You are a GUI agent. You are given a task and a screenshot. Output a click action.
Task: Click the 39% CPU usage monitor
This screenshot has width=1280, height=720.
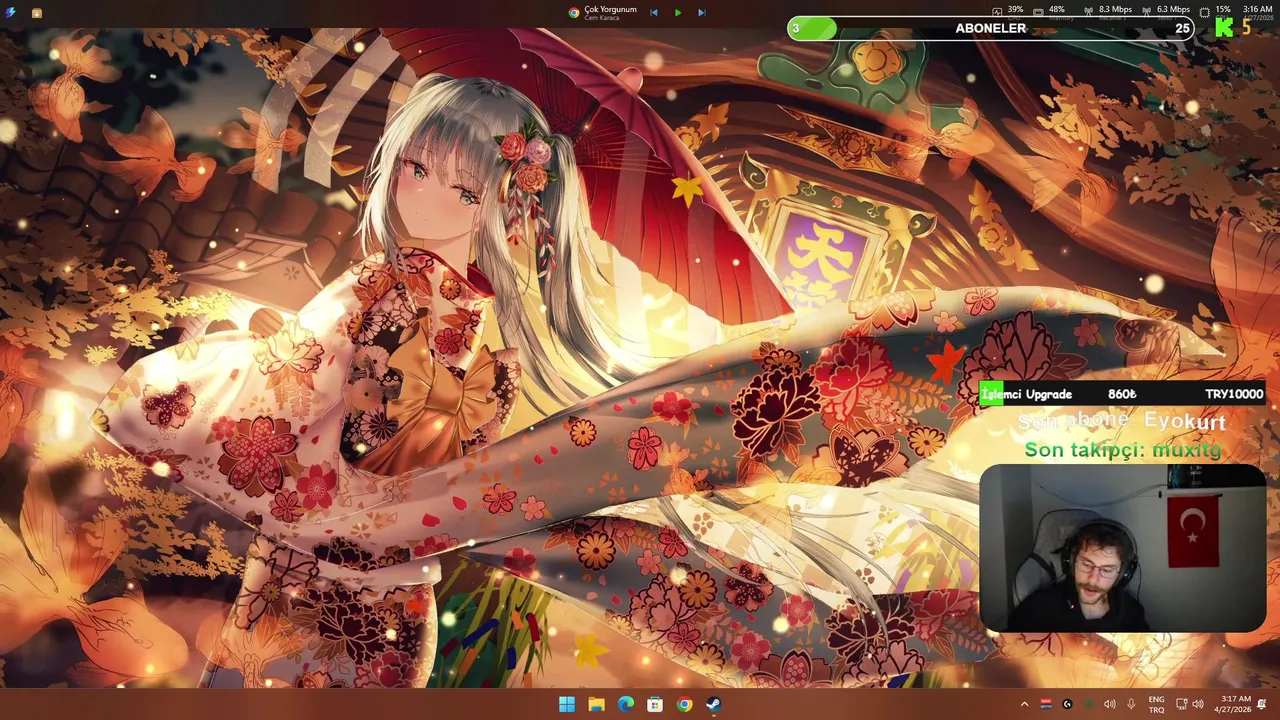(1007, 12)
